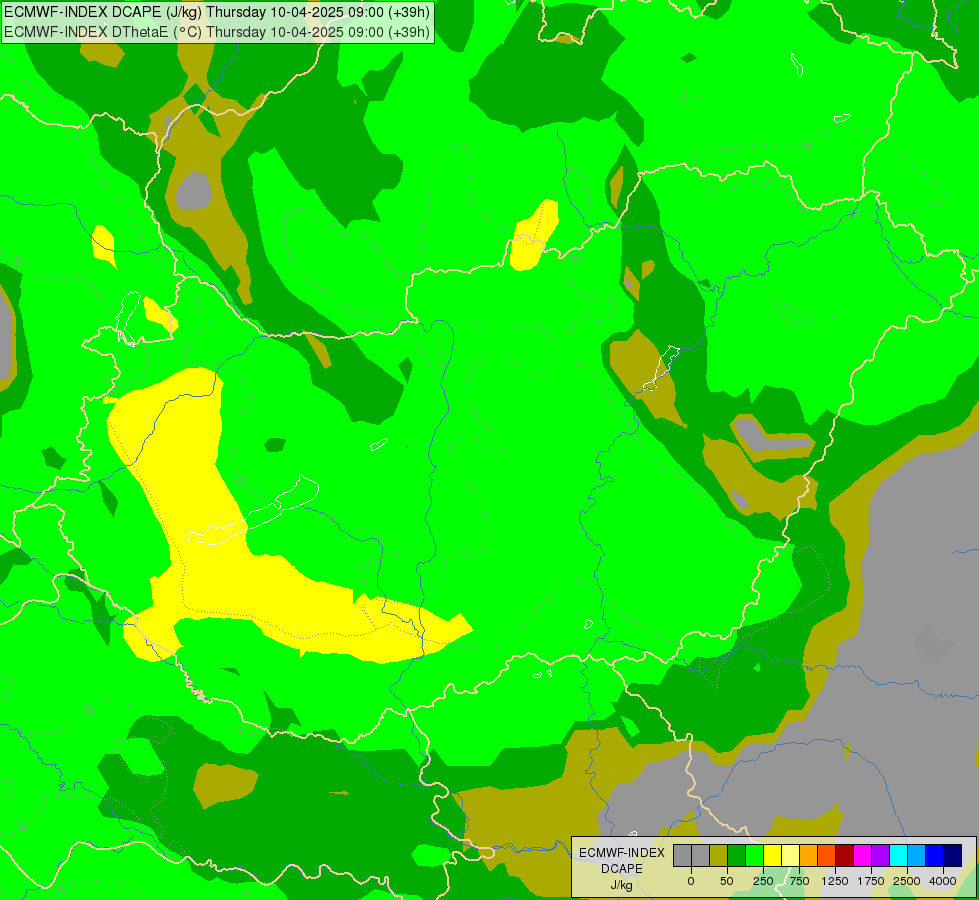Pick the cyan legend swatch before 2500
Viewport: 979px width, 900px height.
[x=898, y=855]
